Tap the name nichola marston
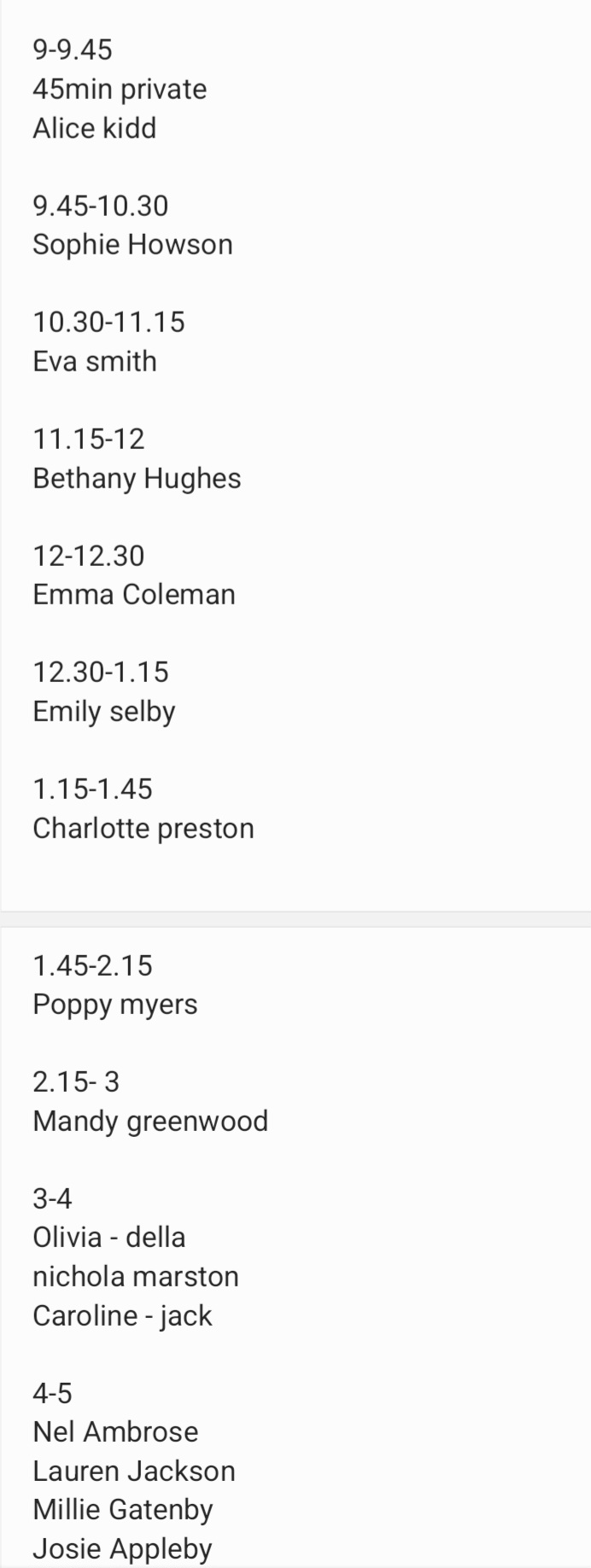This screenshot has width=591, height=1568. (136, 1277)
